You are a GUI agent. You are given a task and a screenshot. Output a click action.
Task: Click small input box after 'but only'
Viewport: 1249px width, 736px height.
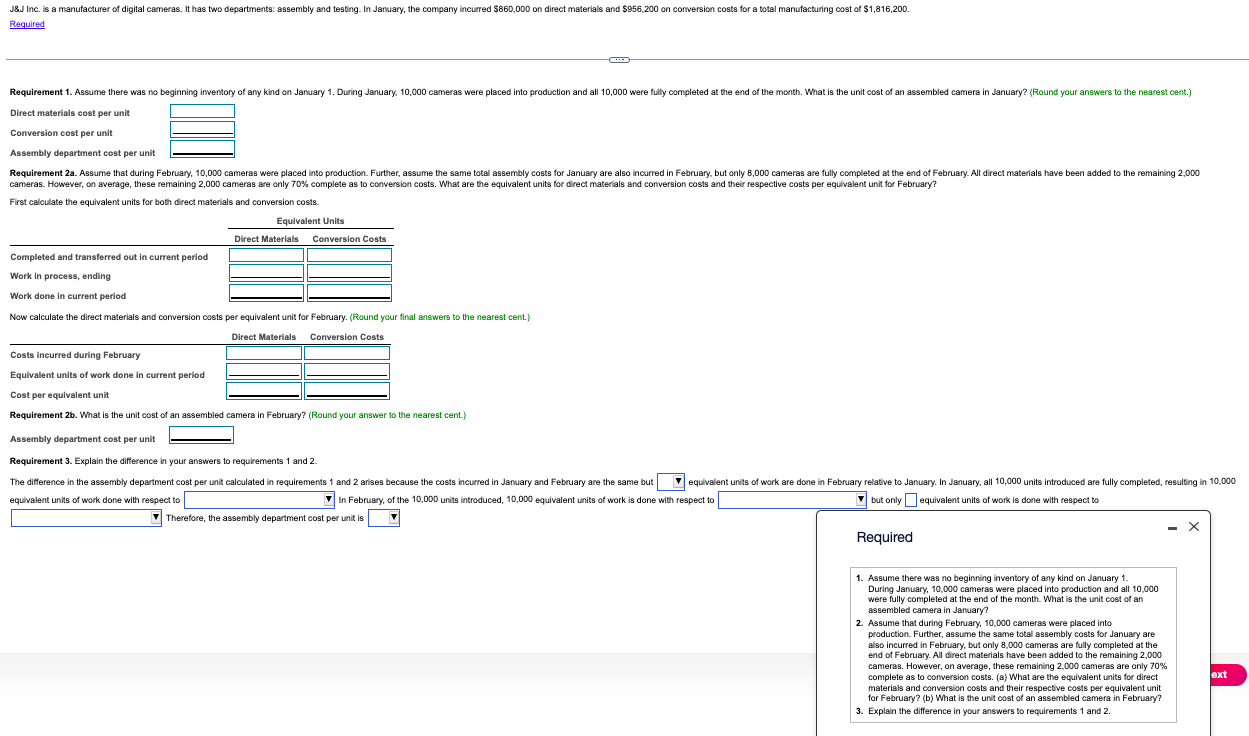(x=911, y=500)
